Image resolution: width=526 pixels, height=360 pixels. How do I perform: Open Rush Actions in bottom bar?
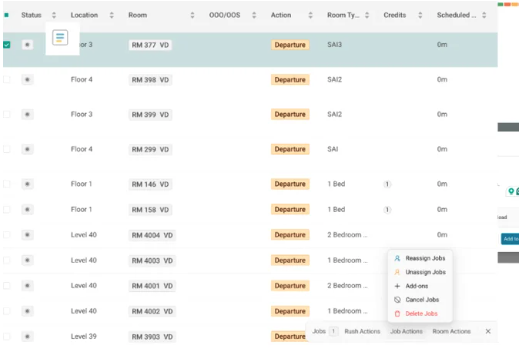pyautogui.click(x=362, y=331)
